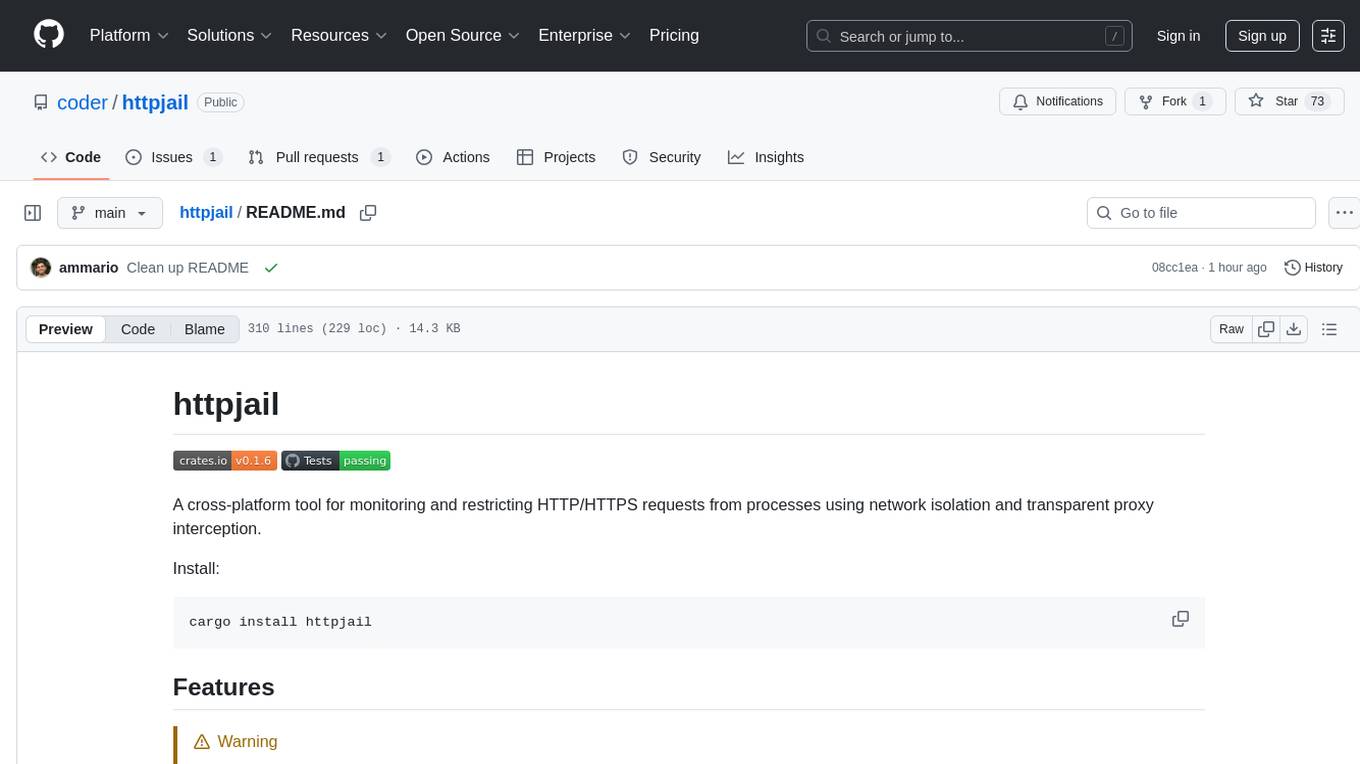Open the crates.io v0.1.6 badge

(x=225, y=460)
